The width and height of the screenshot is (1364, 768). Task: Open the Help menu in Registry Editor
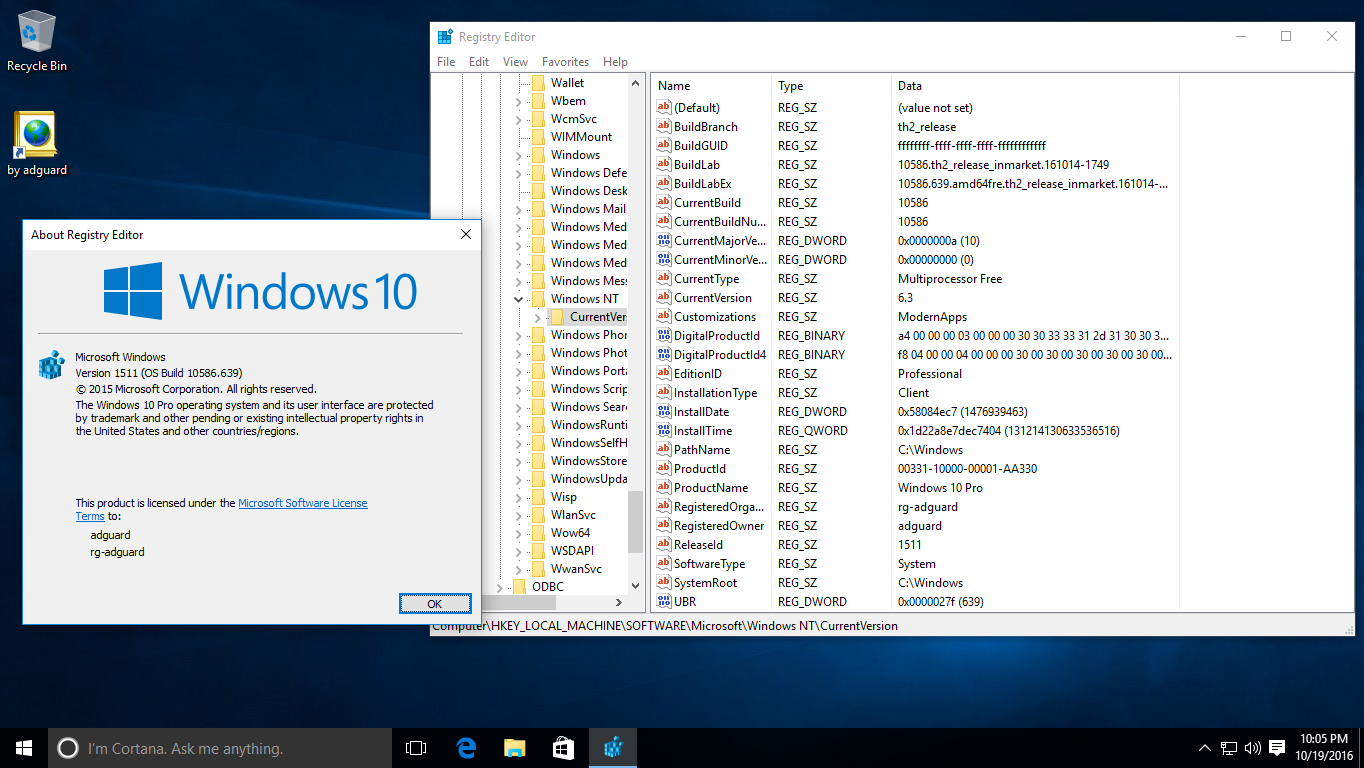[x=615, y=62]
